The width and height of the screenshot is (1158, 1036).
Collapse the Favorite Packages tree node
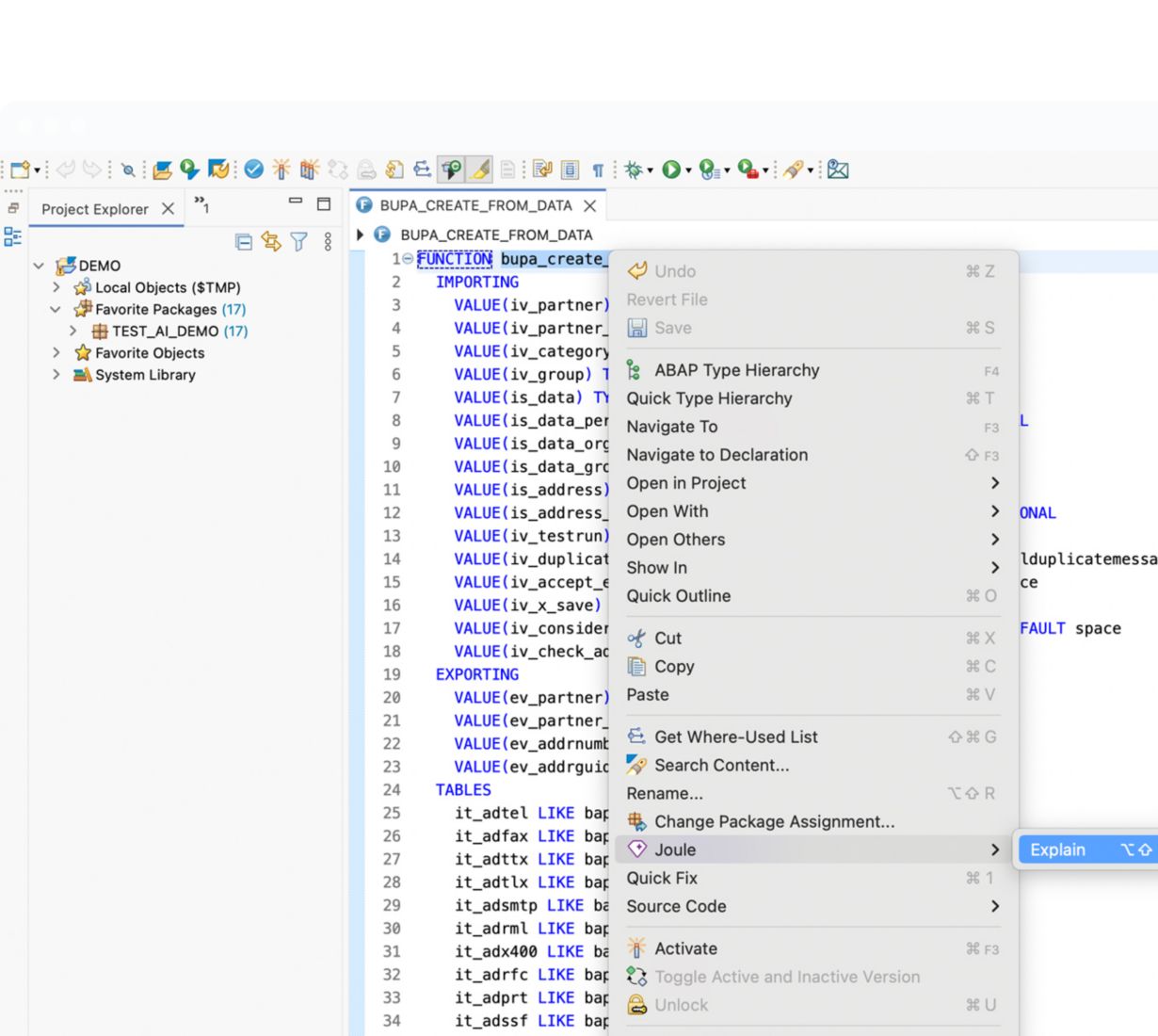[x=56, y=309]
